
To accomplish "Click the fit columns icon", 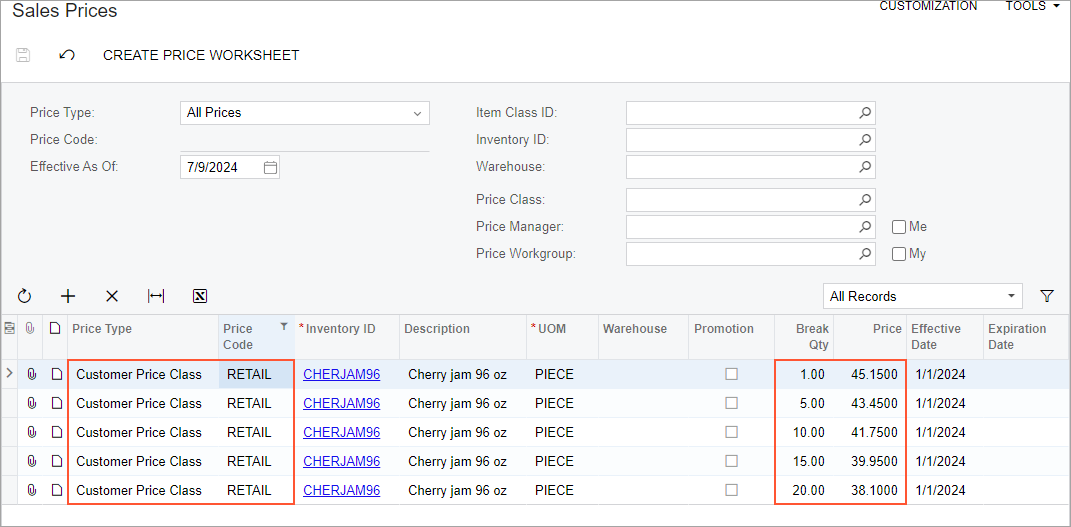I will pyautogui.click(x=156, y=296).
